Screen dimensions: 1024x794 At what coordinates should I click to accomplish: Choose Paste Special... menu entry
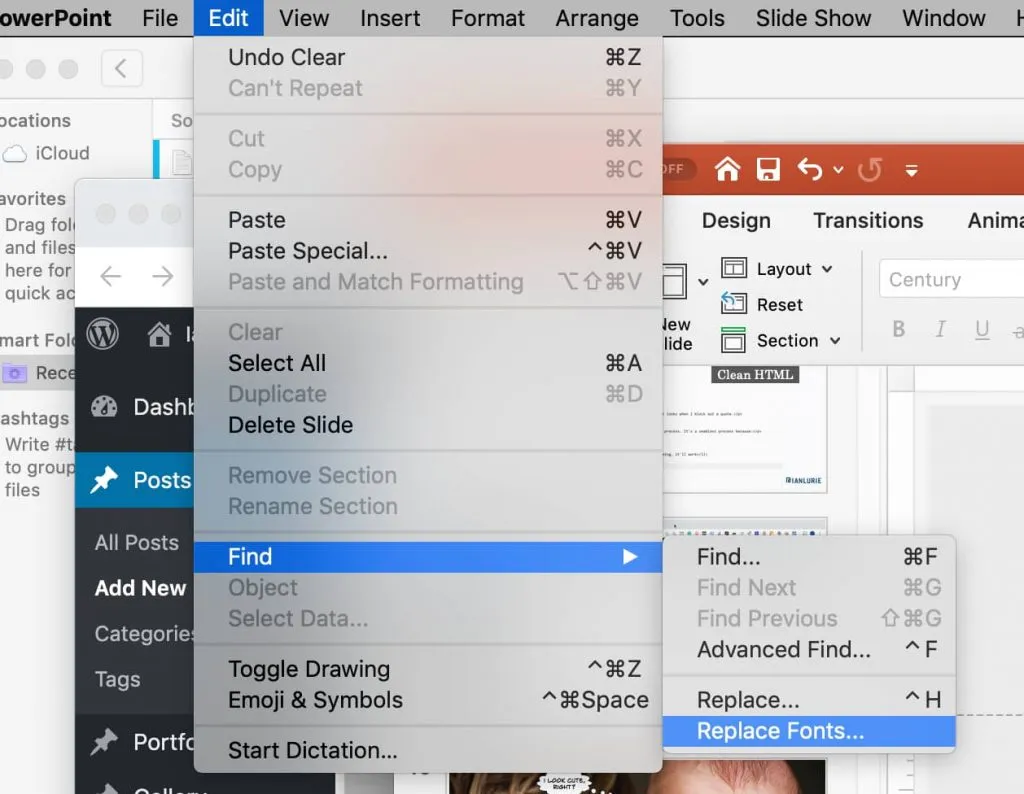click(x=428, y=251)
